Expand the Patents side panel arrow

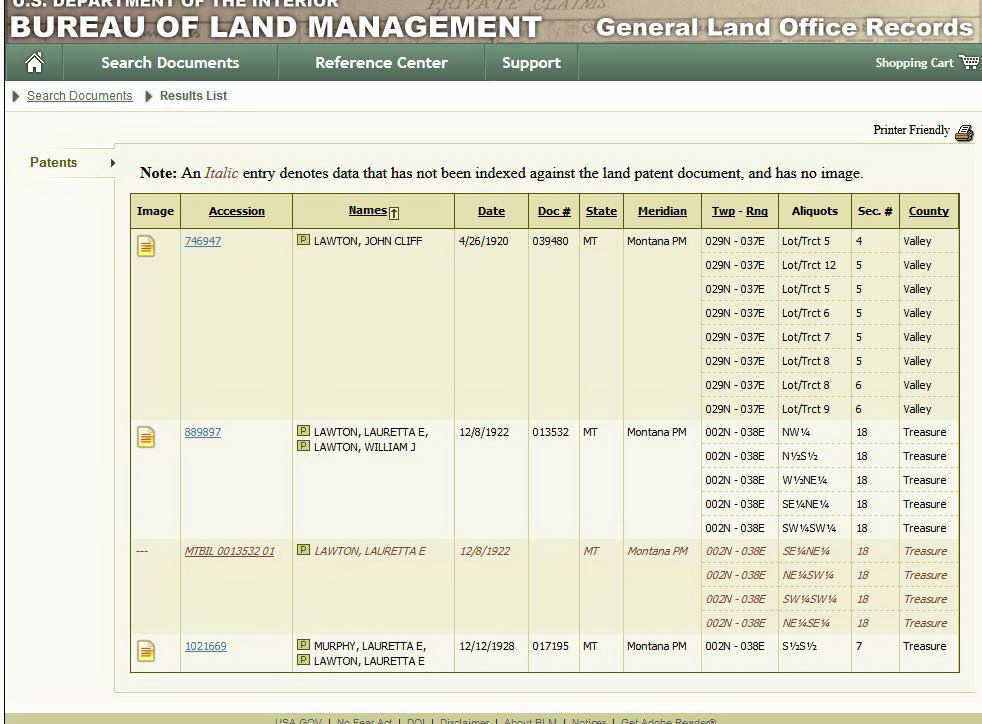(x=113, y=163)
